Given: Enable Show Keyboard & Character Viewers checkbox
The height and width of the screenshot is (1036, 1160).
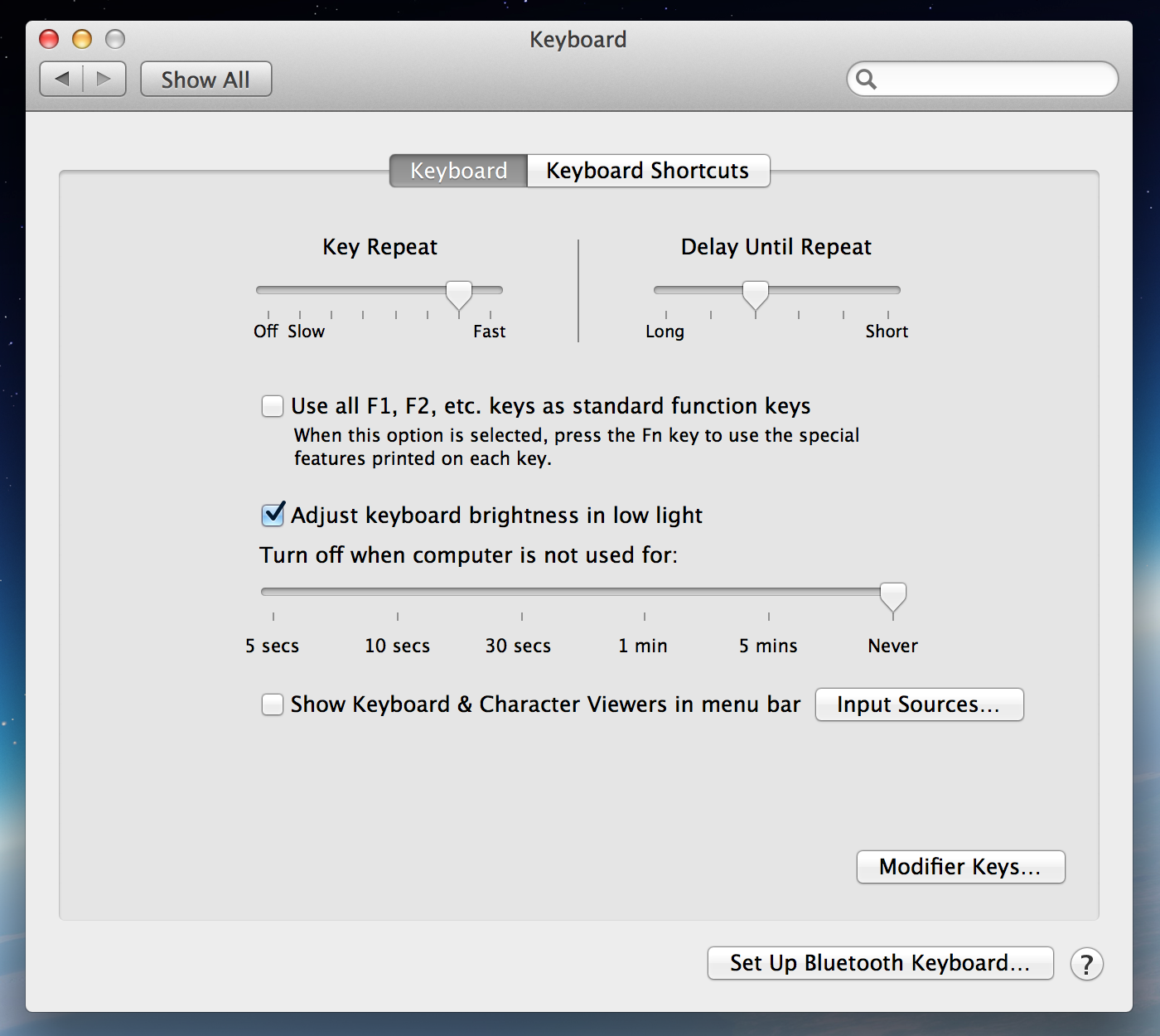Looking at the screenshot, I should point(273,704).
